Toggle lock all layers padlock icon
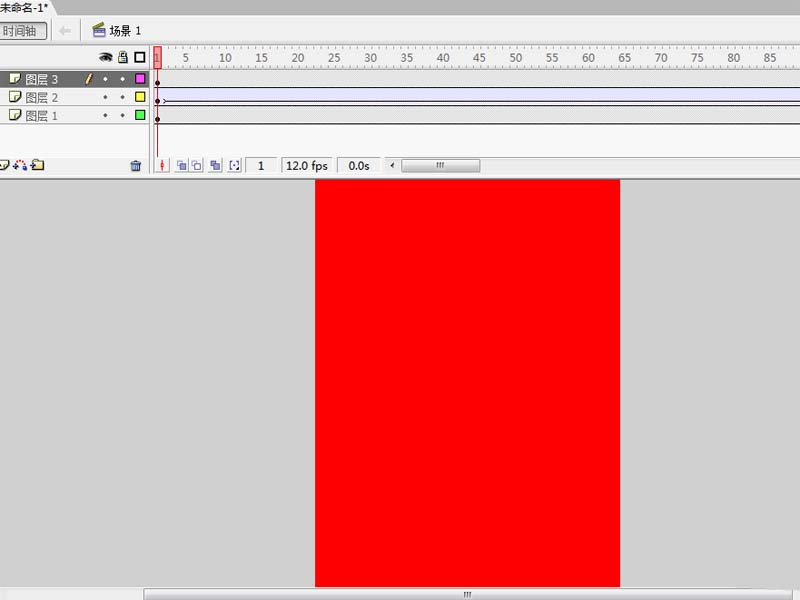 122,57
